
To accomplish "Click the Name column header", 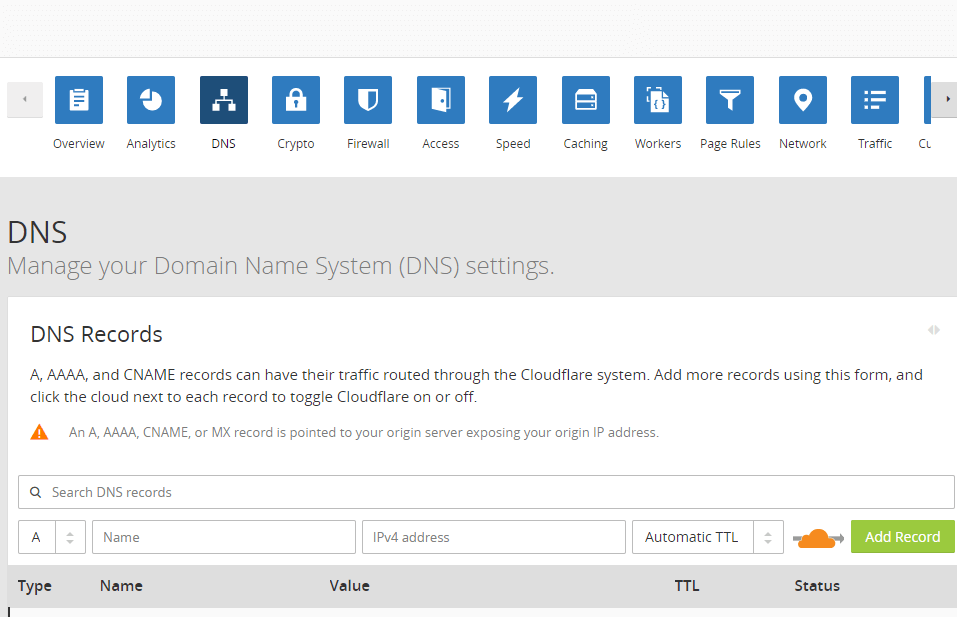I will (x=121, y=586).
